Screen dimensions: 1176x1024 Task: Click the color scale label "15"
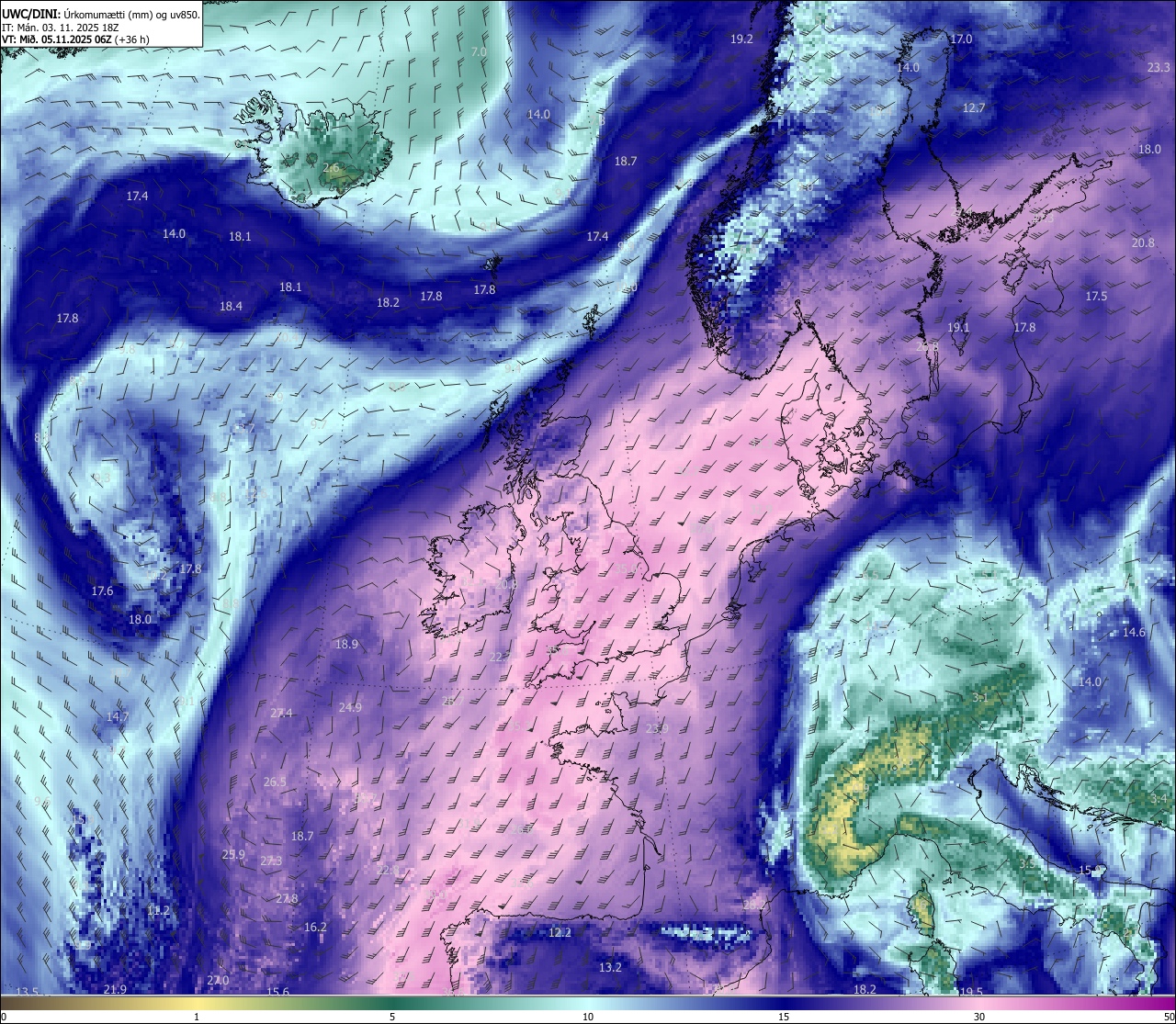click(x=784, y=1017)
